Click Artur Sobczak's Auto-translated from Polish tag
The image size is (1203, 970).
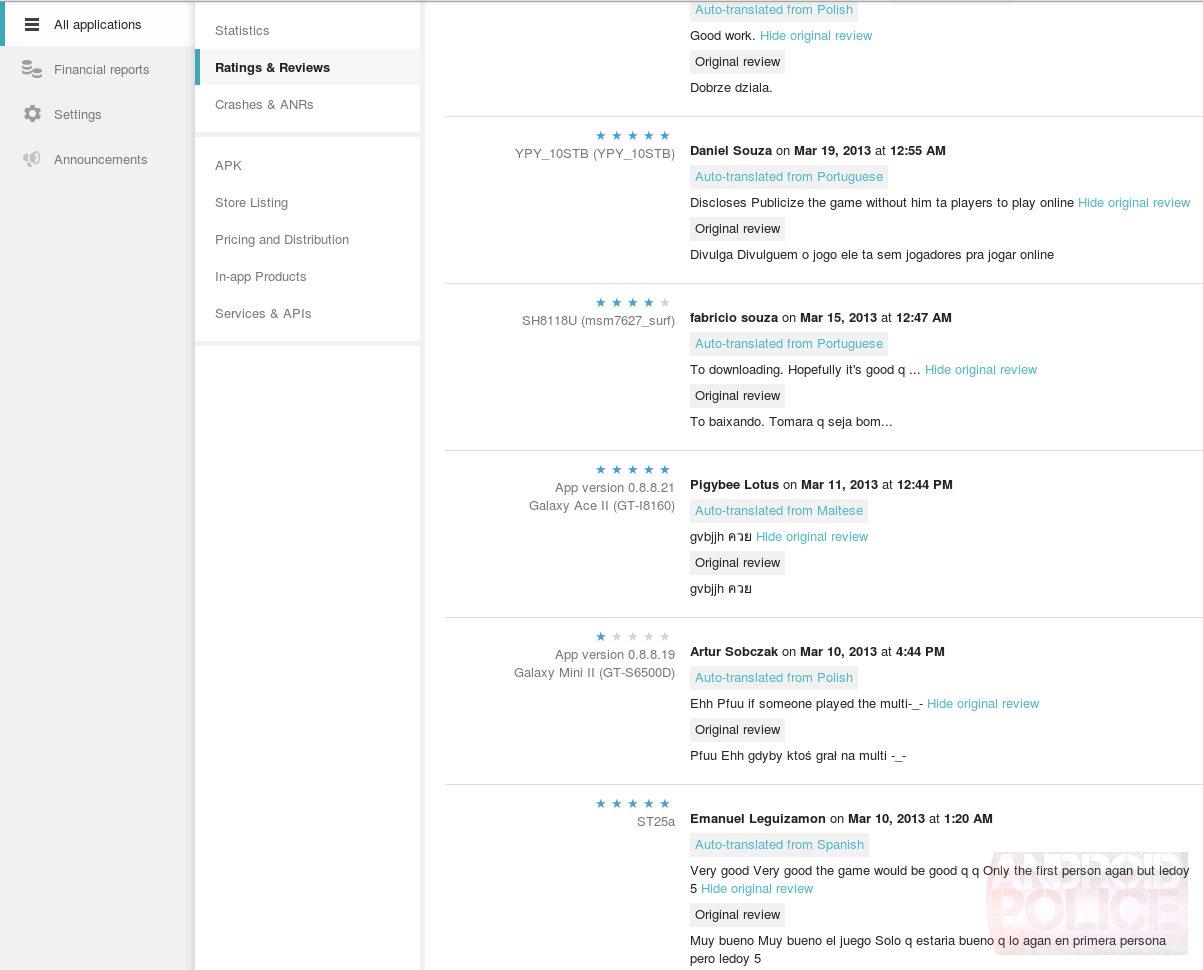(774, 678)
